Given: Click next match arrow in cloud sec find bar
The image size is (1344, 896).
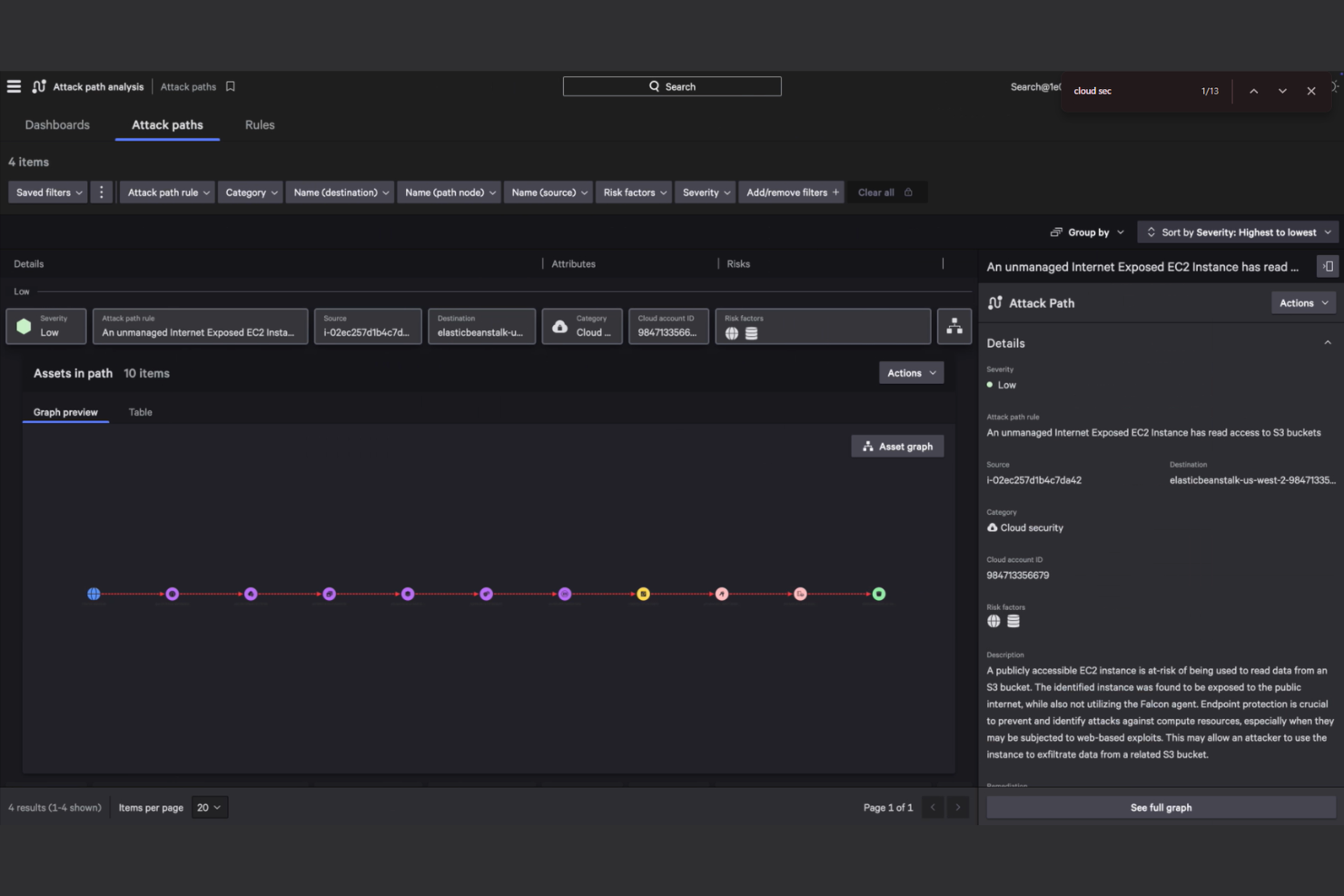Looking at the screenshot, I should tap(1282, 91).
